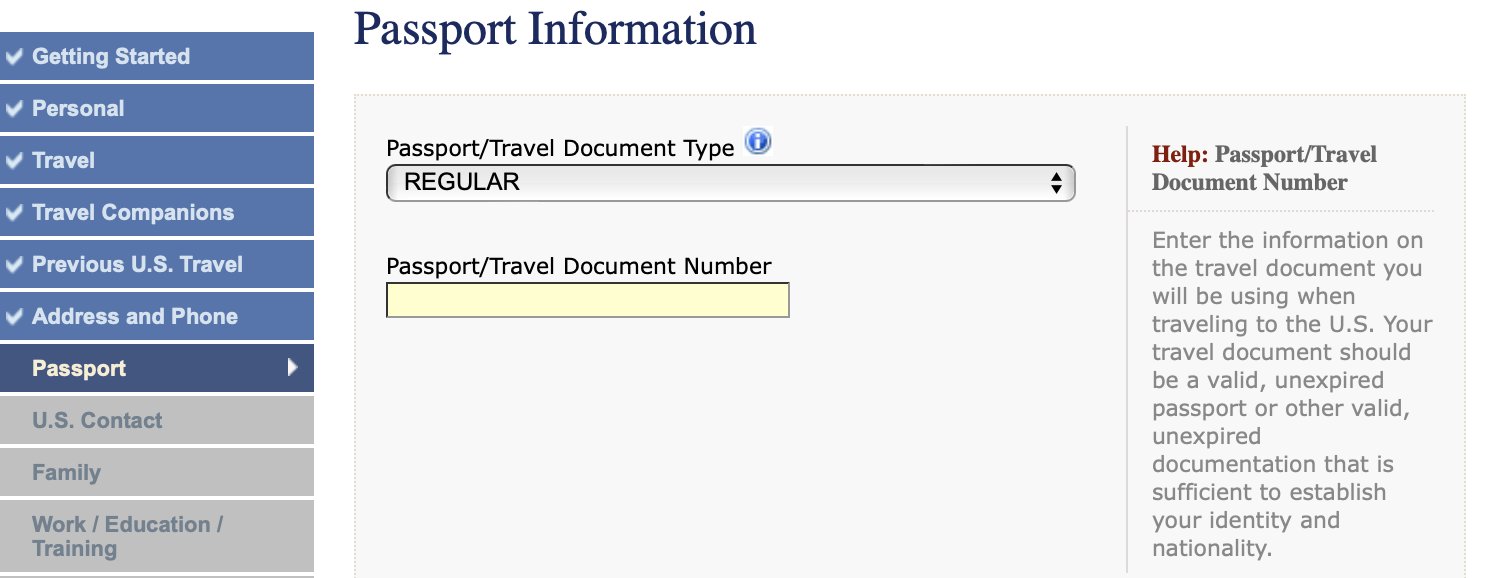Open the Work / Education / Training section
This screenshot has height=578, width=1502.
pyautogui.click(x=157, y=536)
